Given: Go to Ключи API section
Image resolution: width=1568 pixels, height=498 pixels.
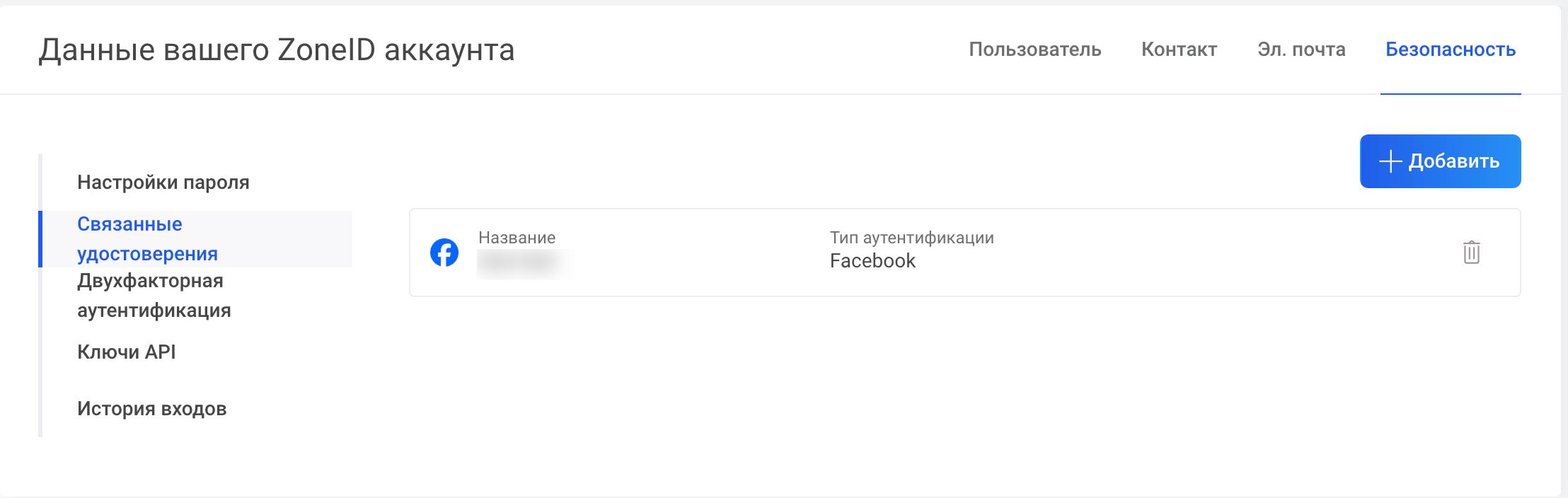Looking at the screenshot, I should [127, 352].
